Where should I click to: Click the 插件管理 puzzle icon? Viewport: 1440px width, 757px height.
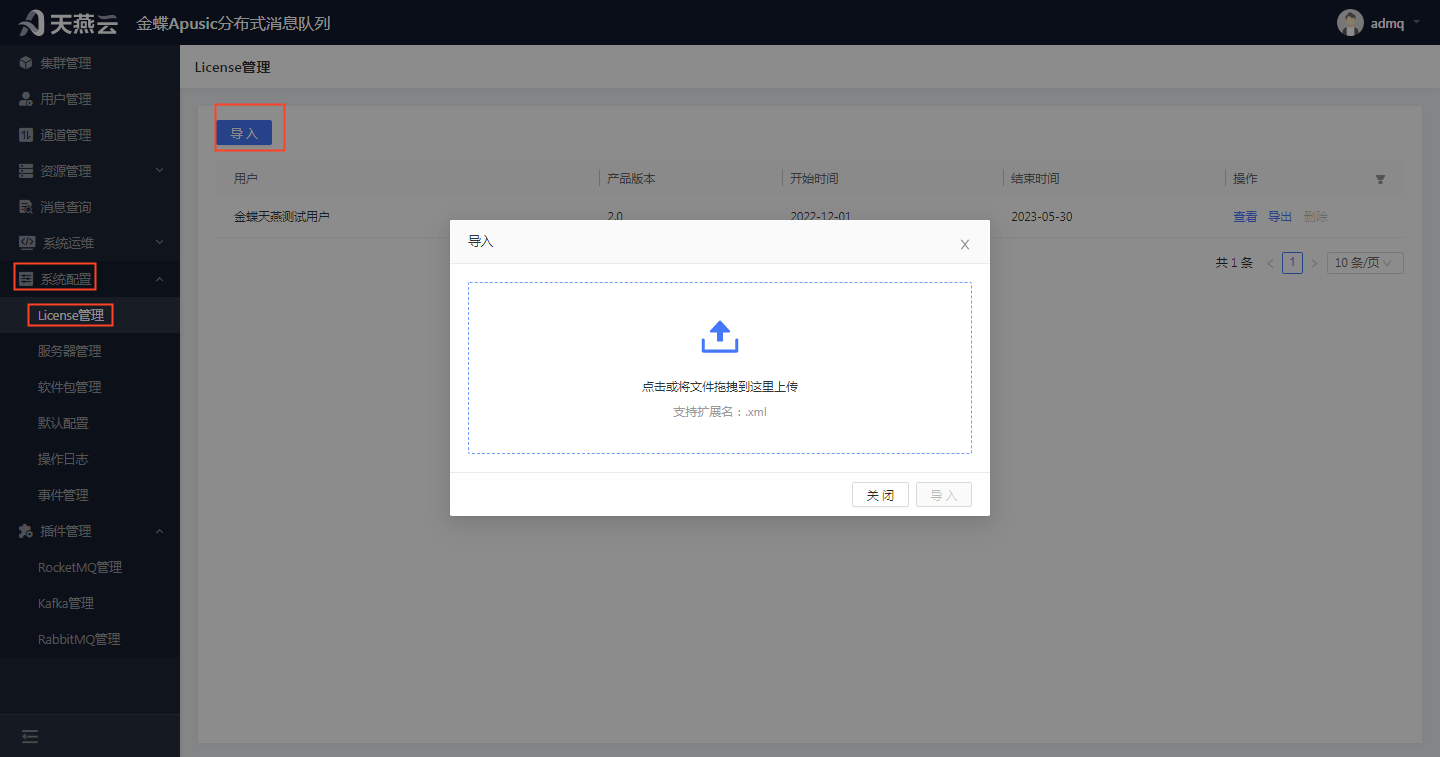point(26,531)
